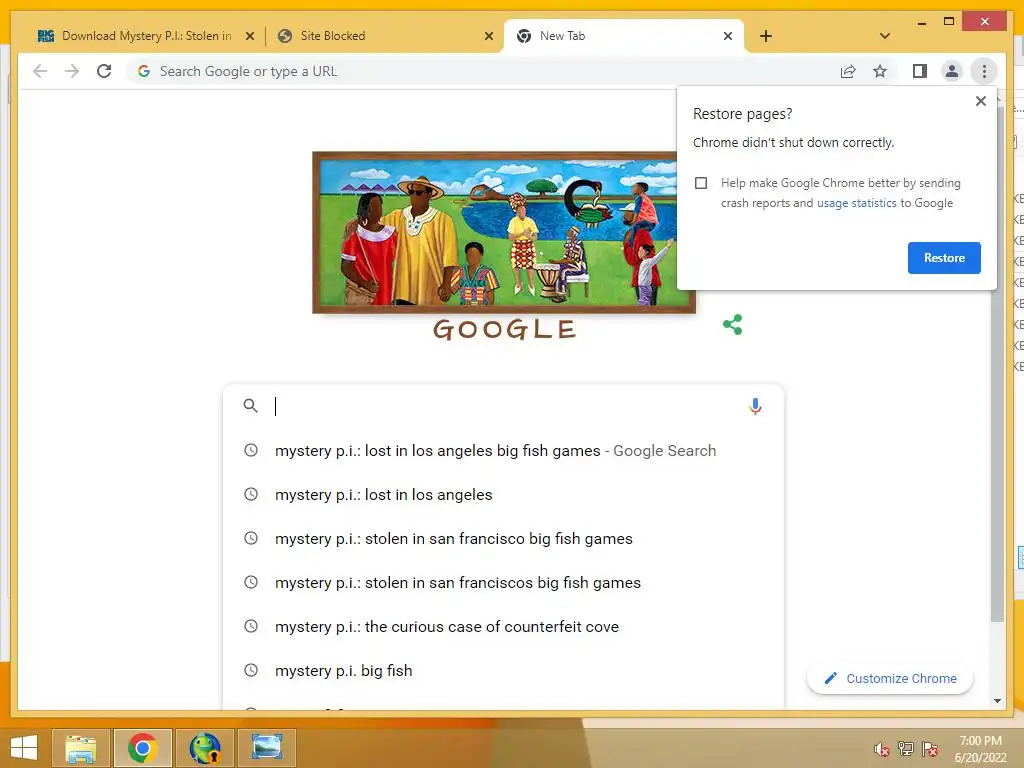
Task: Open the usage statistics link
Action: point(856,203)
